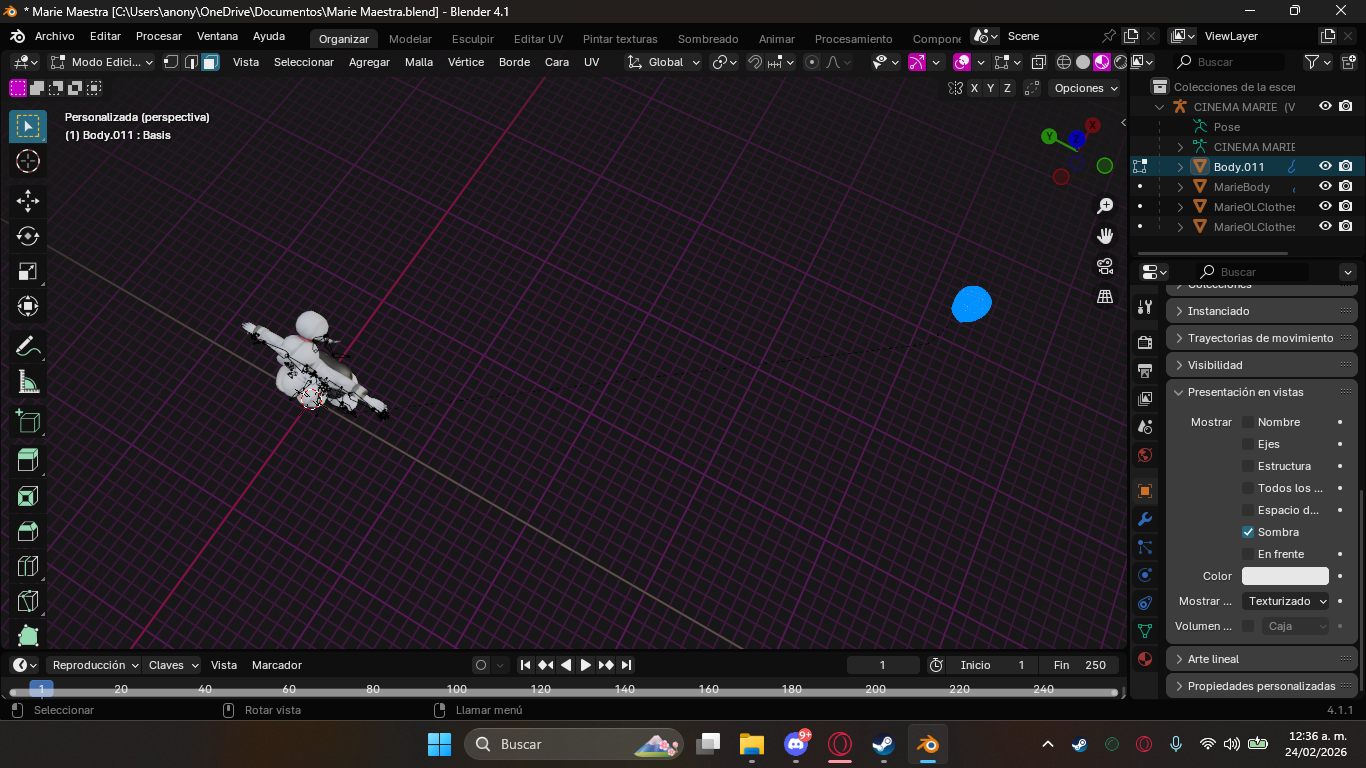1366x768 pixels.
Task: Click the Opciones button in viewport header
Action: click(1086, 88)
